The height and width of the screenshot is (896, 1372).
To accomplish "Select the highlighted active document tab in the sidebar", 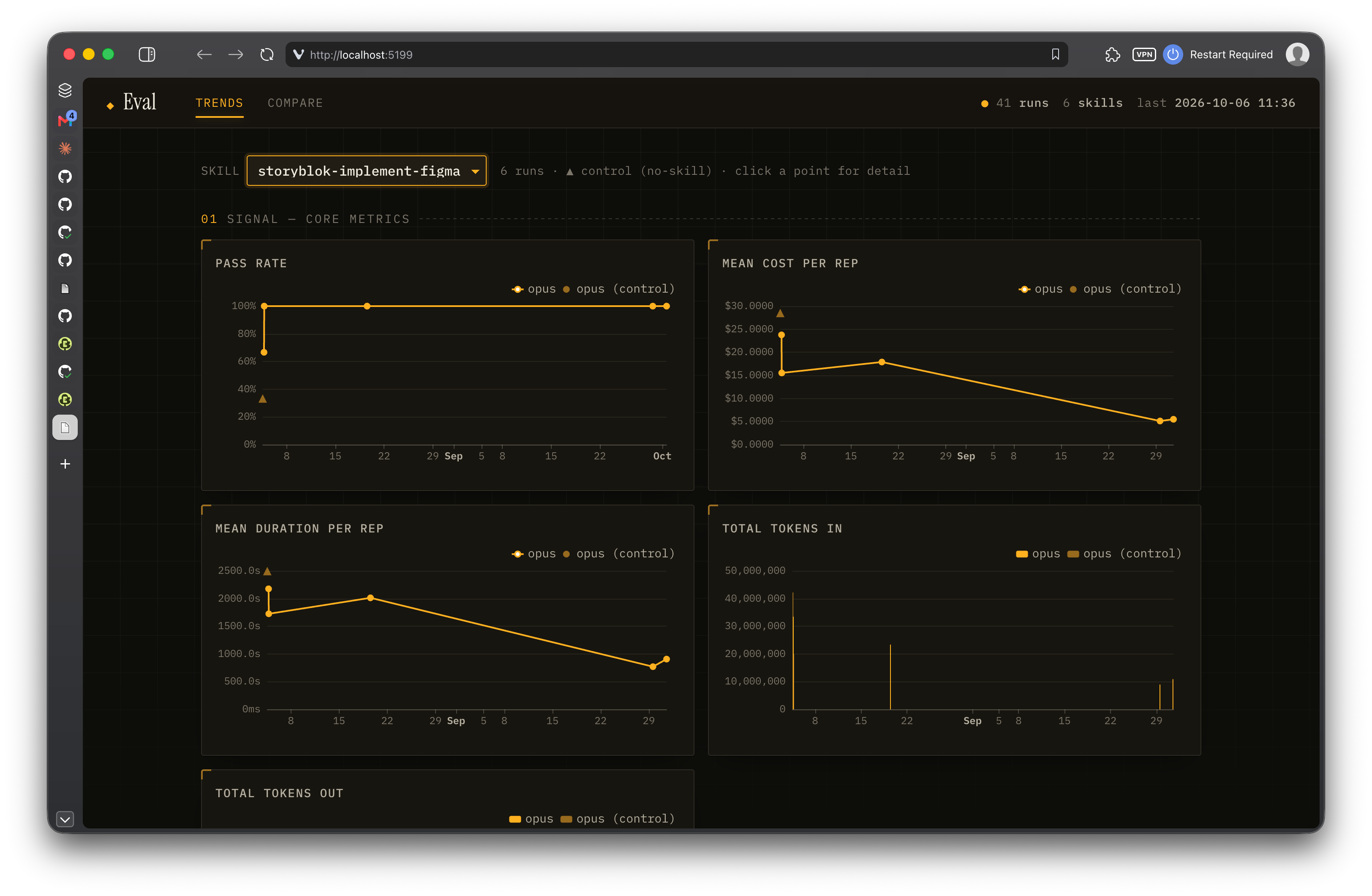I will click(65, 428).
